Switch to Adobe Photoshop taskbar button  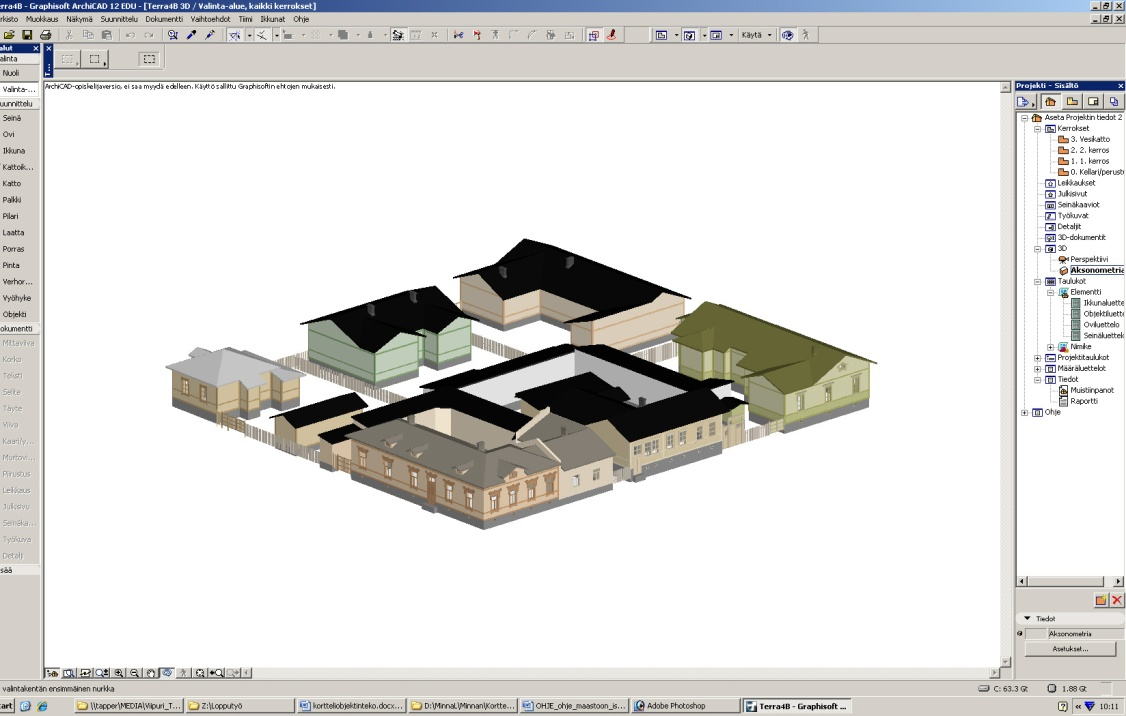click(x=686, y=706)
